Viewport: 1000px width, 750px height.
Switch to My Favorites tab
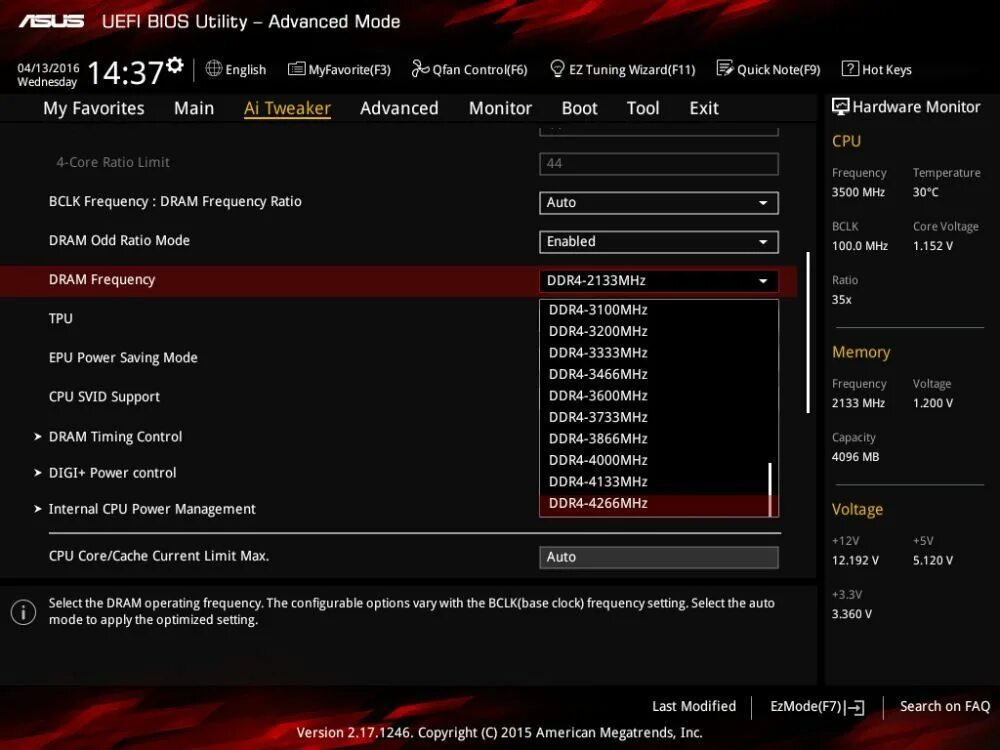pyautogui.click(x=94, y=108)
